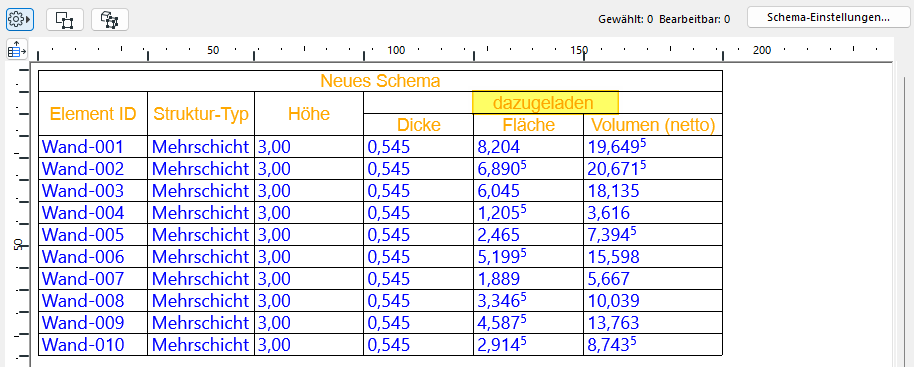Click the Fläche column header
Screen dimensions: 914x367
pos(529,125)
